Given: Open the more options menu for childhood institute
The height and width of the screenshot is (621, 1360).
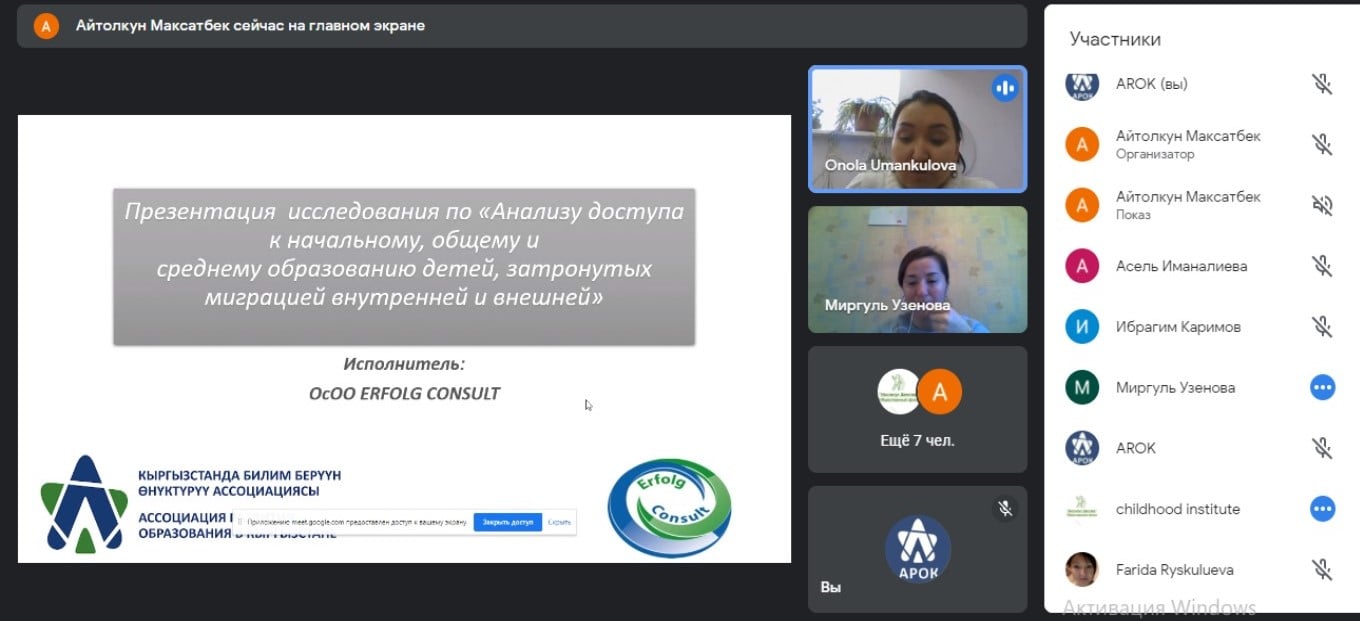Looking at the screenshot, I should click(1322, 509).
